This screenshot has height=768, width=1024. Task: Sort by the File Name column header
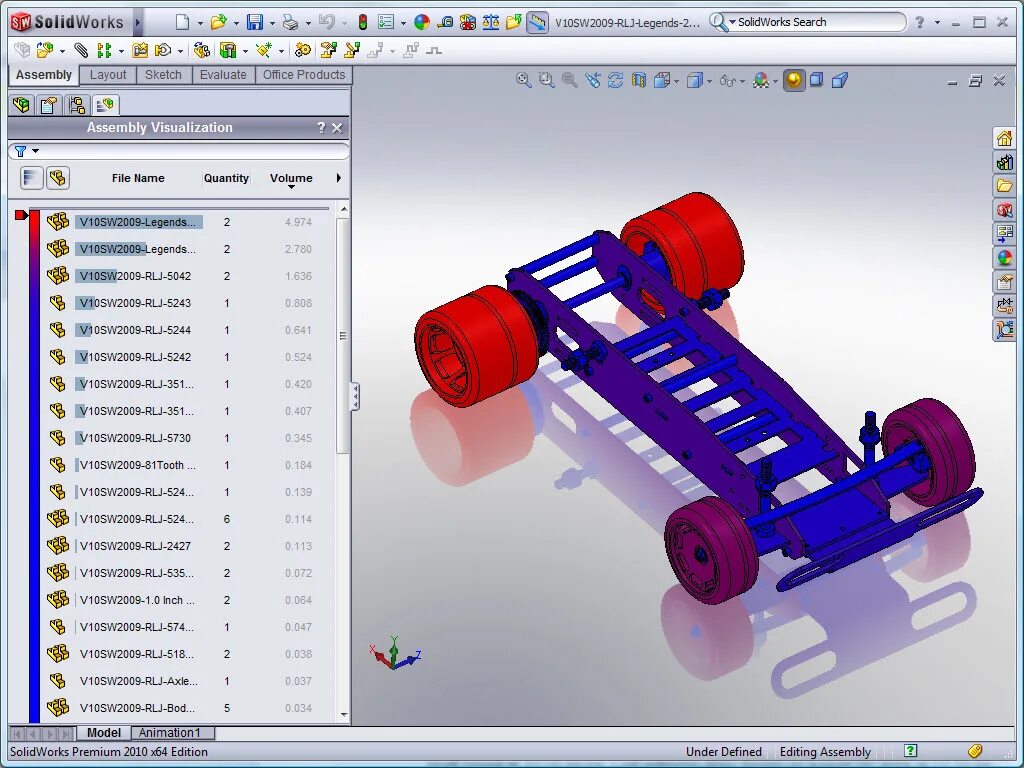pyautogui.click(x=138, y=178)
